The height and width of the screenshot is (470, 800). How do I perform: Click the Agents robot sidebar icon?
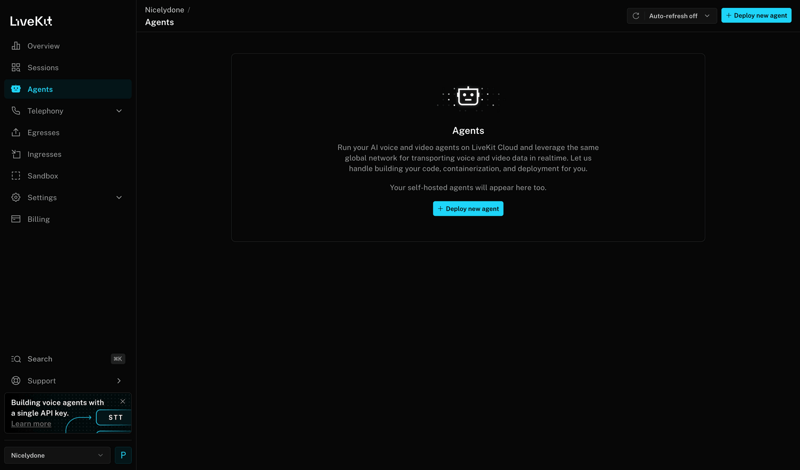[16, 89]
